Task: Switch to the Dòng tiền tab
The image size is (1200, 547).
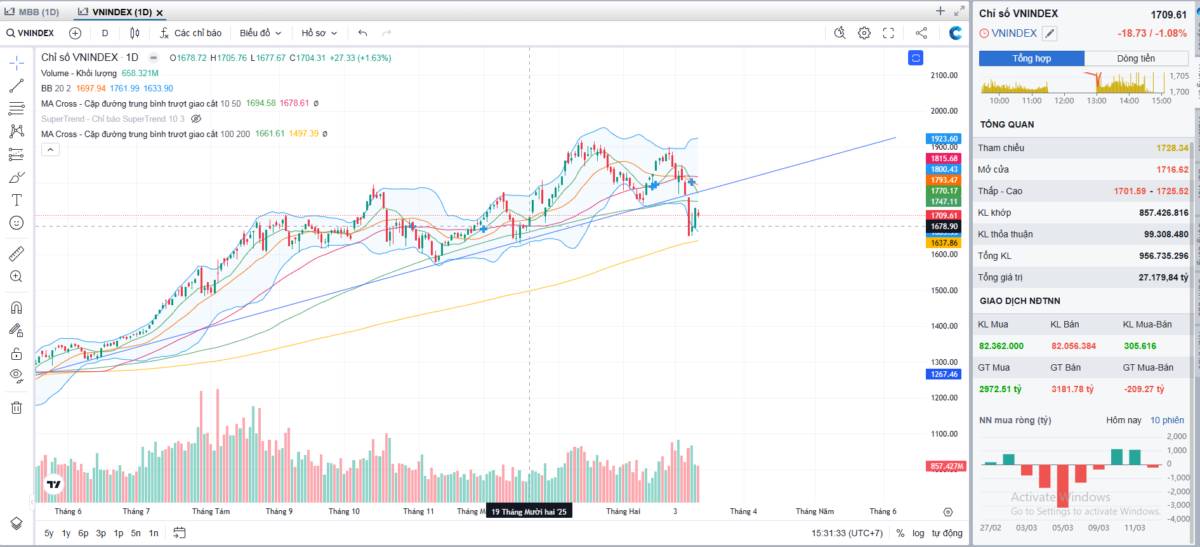Action: (x=1136, y=58)
